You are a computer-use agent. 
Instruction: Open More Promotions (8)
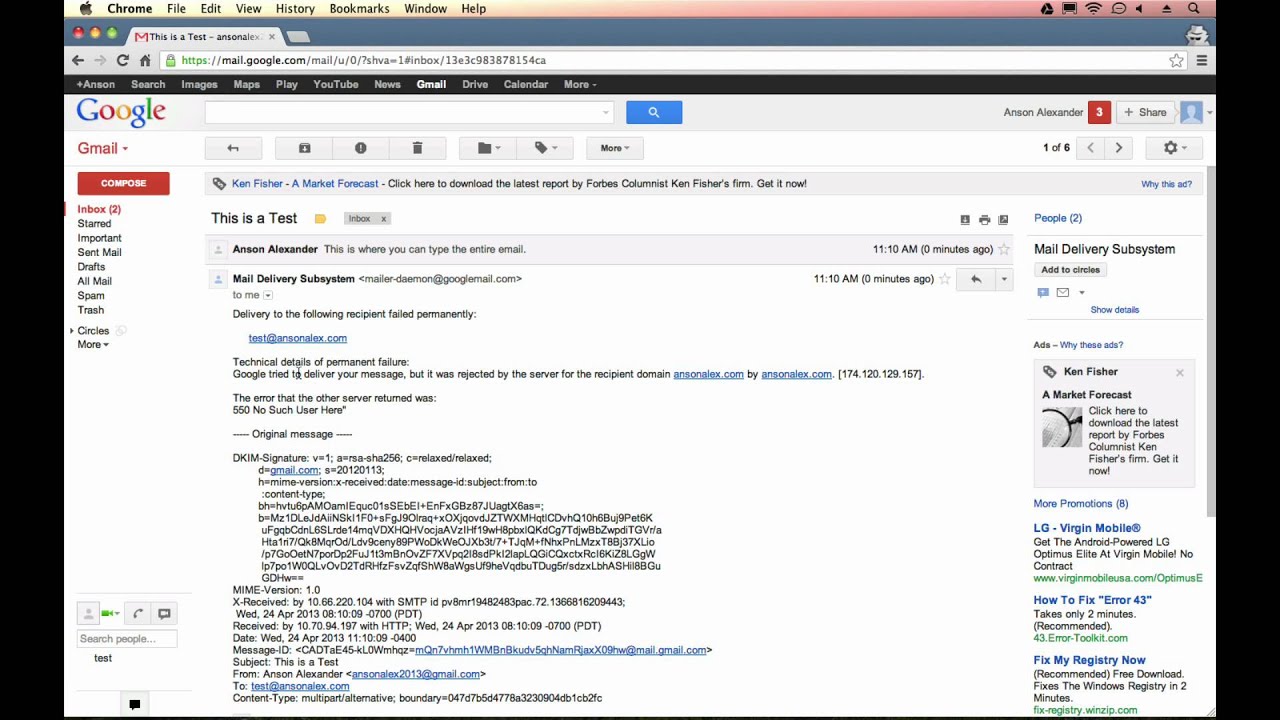[1080, 504]
